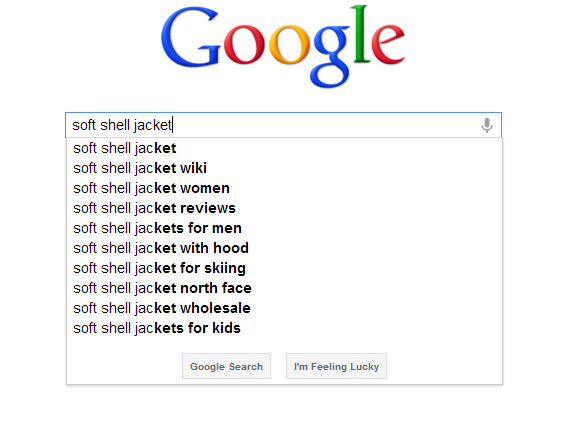Click the voice search microphone icon

(x=487, y=125)
